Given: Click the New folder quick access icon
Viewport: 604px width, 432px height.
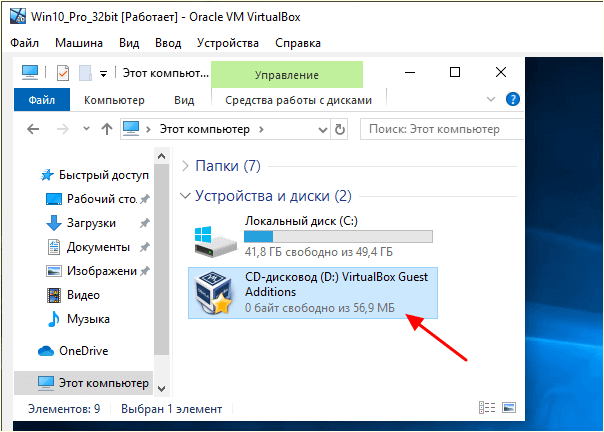Looking at the screenshot, I should (x=85, y=73).
